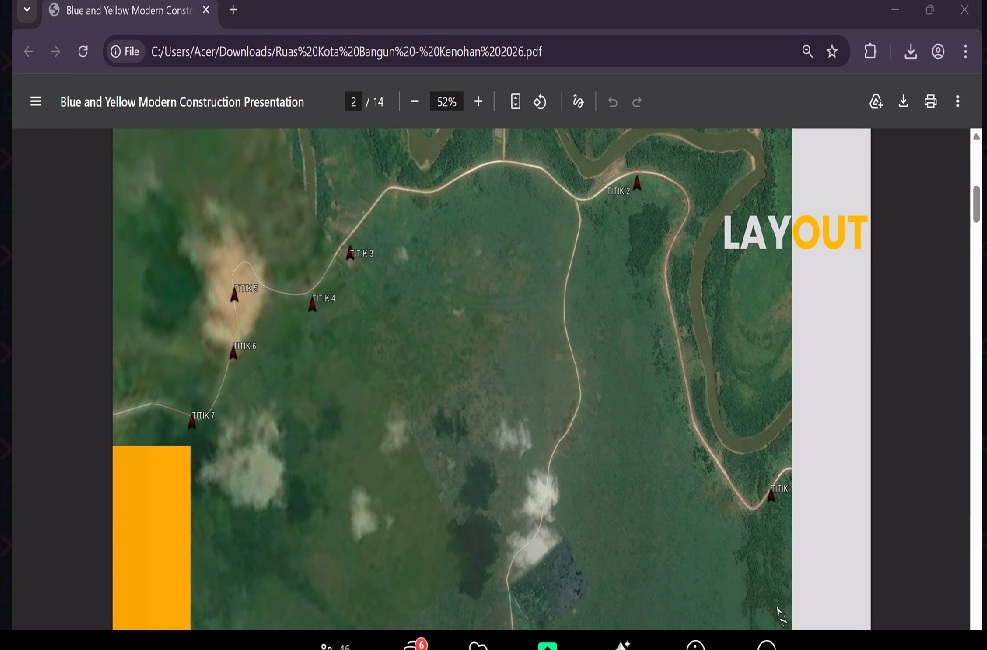Image resolution: width=987 pixels, height=650 pixels.
Task: Open the PDF viewer more actions menu
Action: point(958,102)
